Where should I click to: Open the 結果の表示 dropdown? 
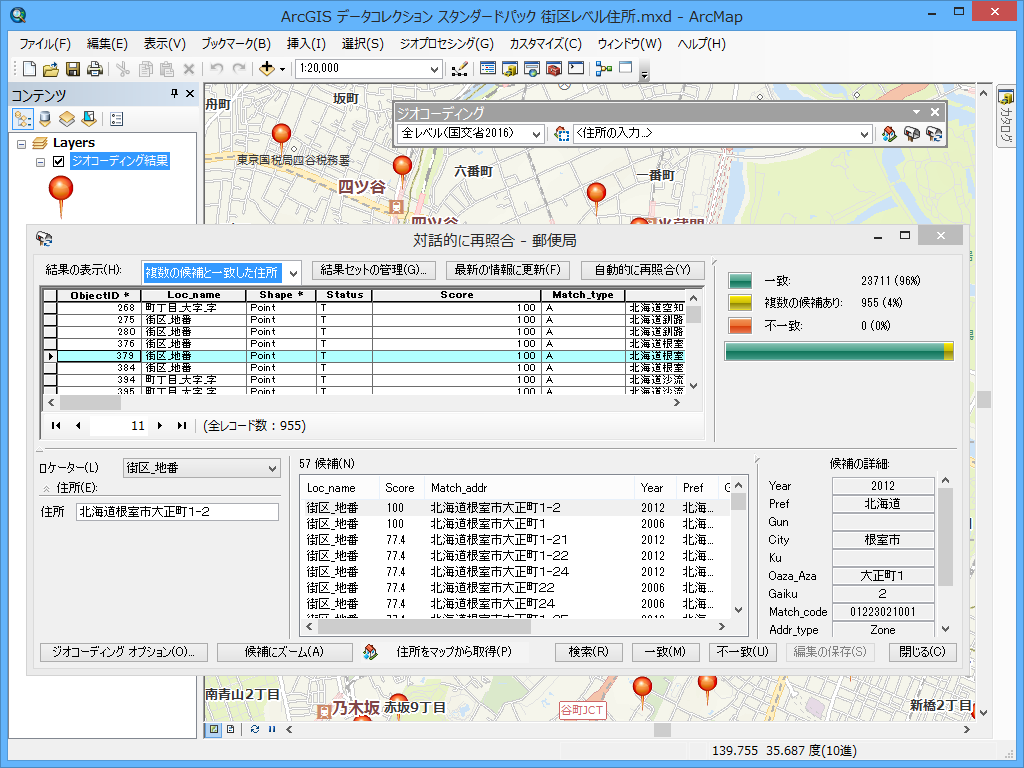pos(292,272)
